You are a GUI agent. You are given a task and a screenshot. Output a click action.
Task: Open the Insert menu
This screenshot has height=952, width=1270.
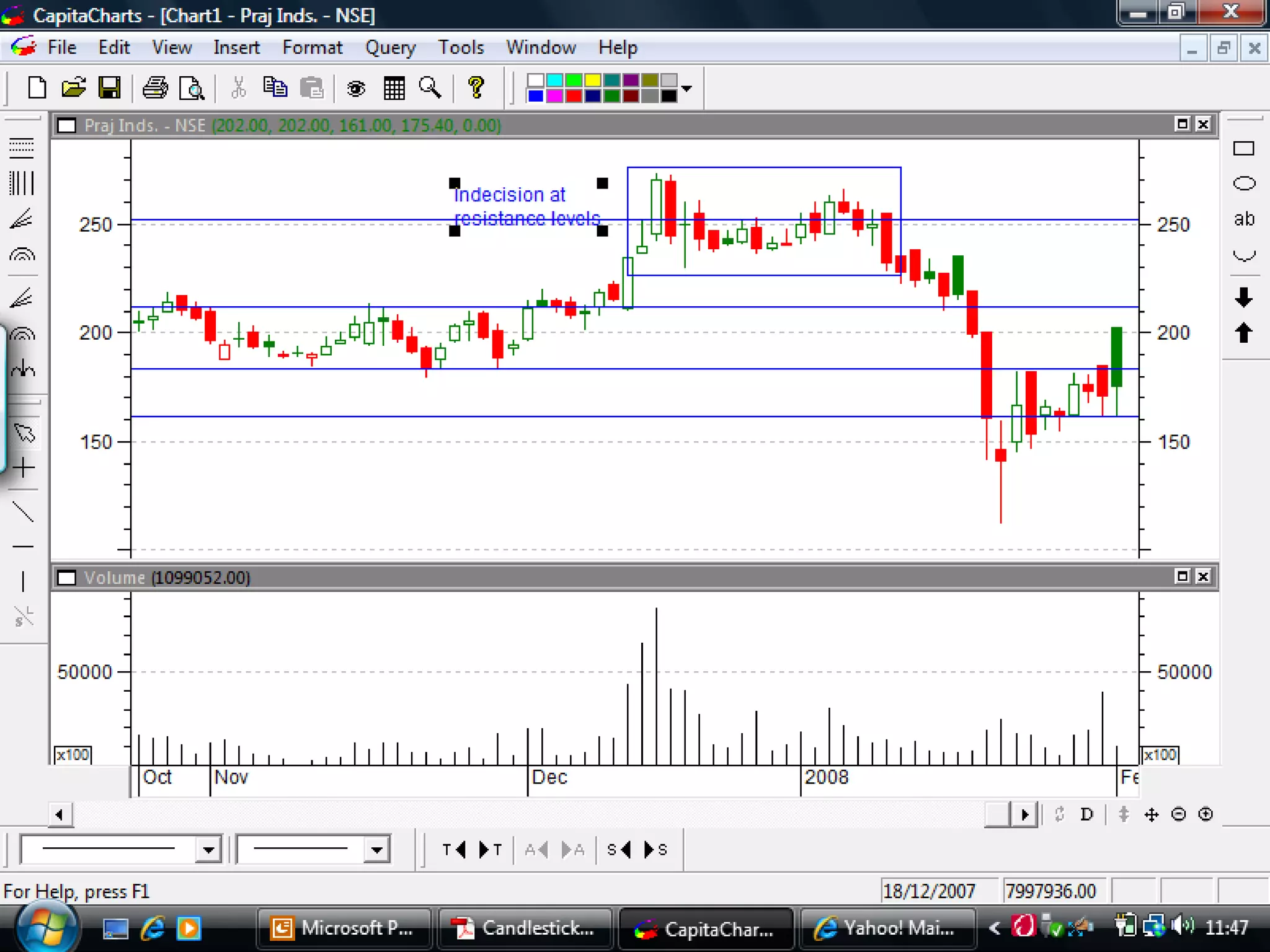[236, 48]
